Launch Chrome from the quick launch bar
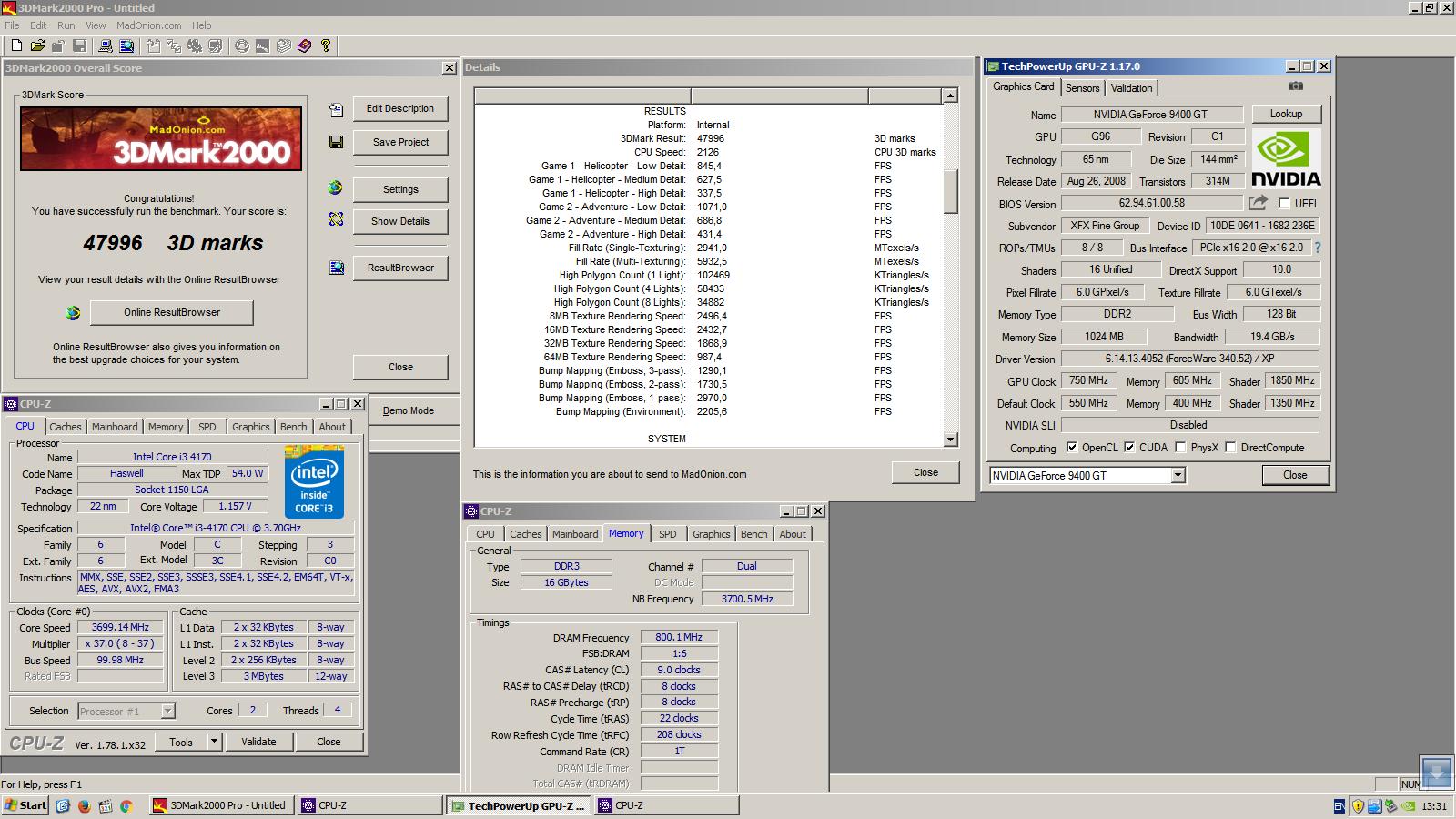Screen dimensions: 1456x819 coord(126,805)
